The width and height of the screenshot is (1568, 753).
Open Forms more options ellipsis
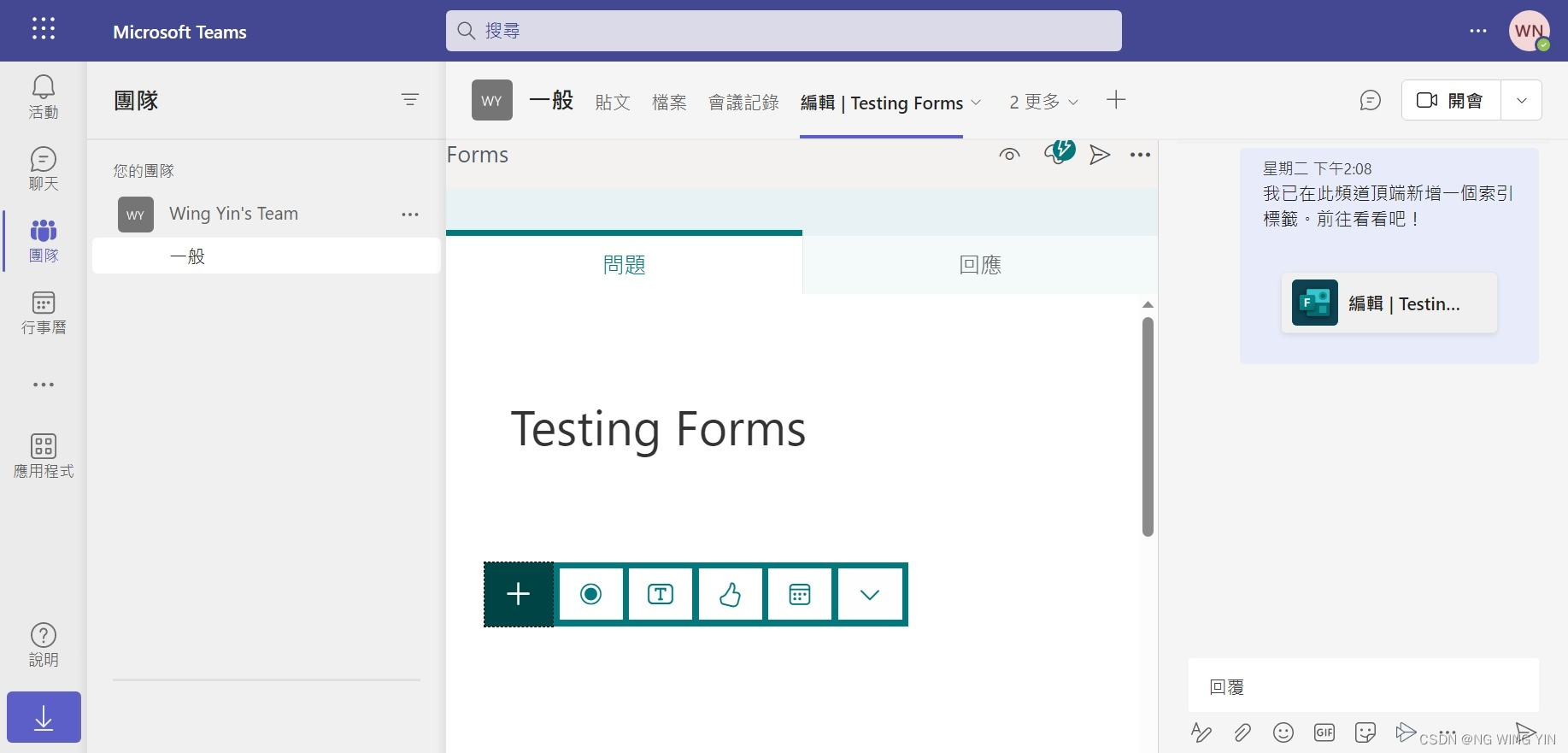pyautogui.click(x=1140, y=155)
